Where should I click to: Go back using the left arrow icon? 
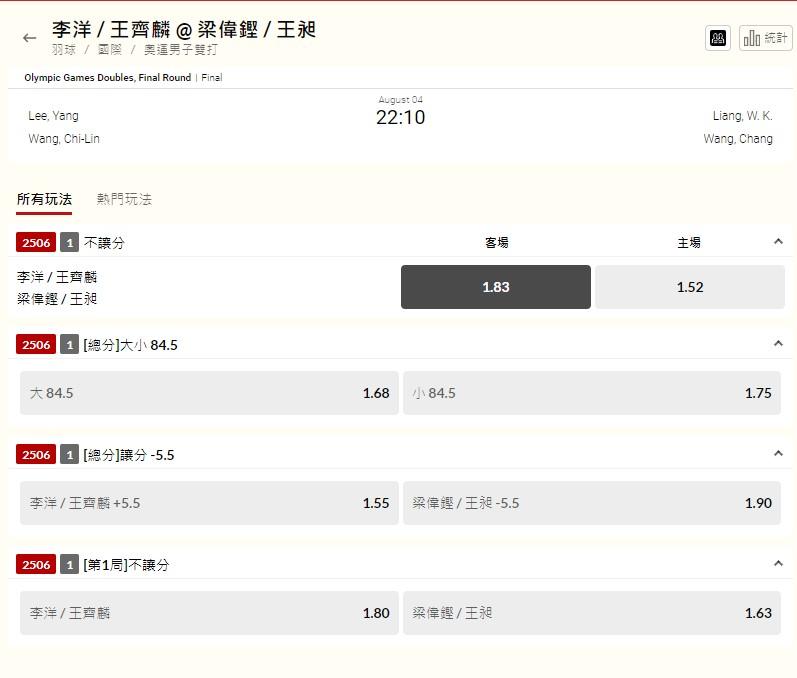pyautogui.click(x=29, y=38)
